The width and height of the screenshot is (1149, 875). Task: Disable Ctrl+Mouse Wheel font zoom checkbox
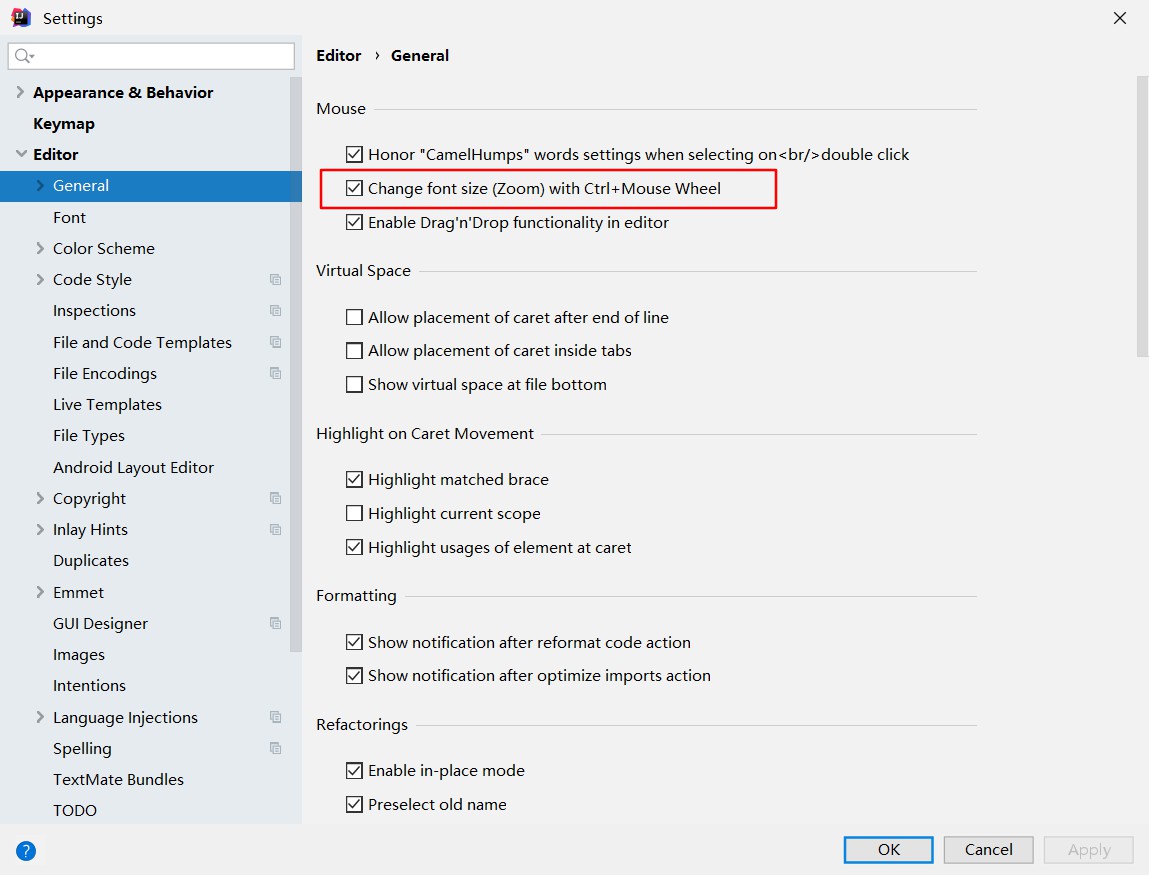[x=354, y=188]
